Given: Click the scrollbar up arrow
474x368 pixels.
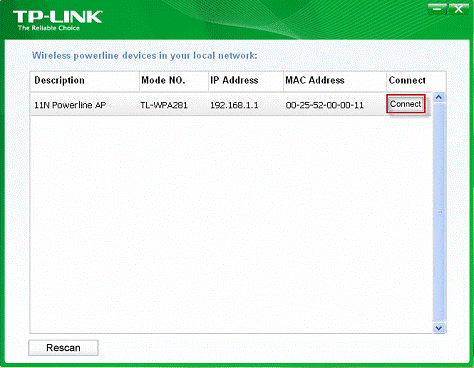Looking at the screenshot, I should pyautogui.click(x=439, y=97).
